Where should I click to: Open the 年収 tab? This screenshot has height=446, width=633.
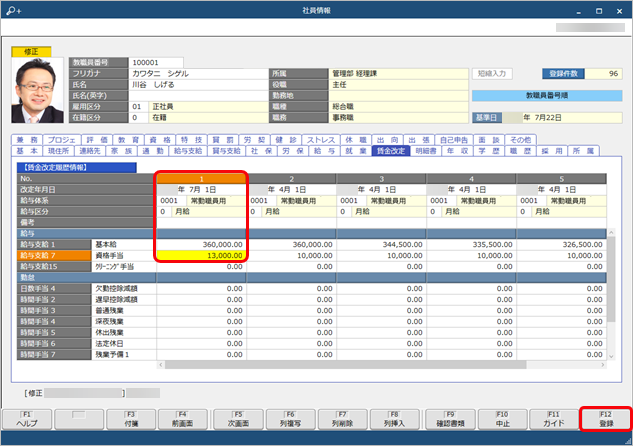click(457, 151)
